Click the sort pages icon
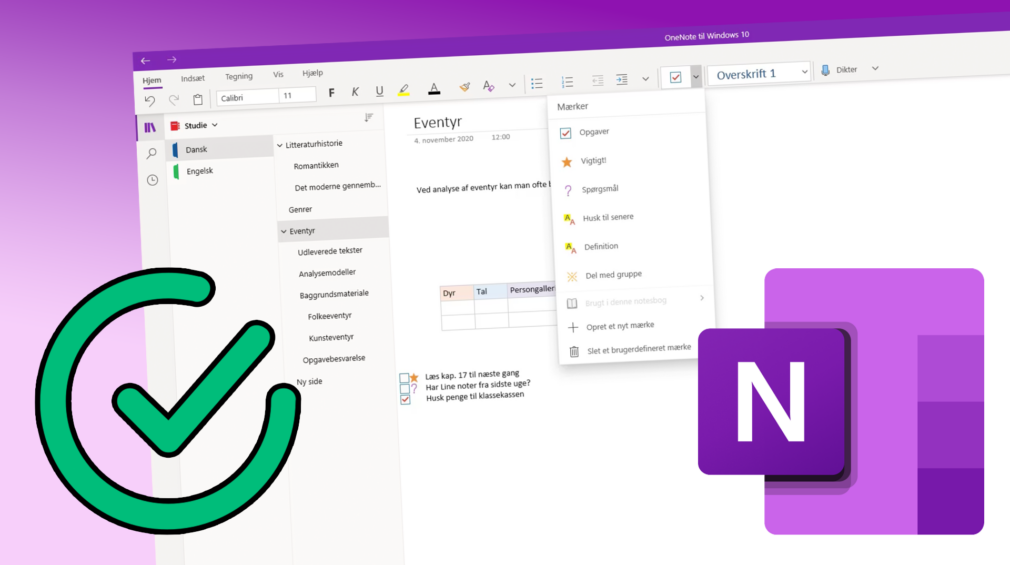The width and height of the screenshot is (1010, 565). 368,117
